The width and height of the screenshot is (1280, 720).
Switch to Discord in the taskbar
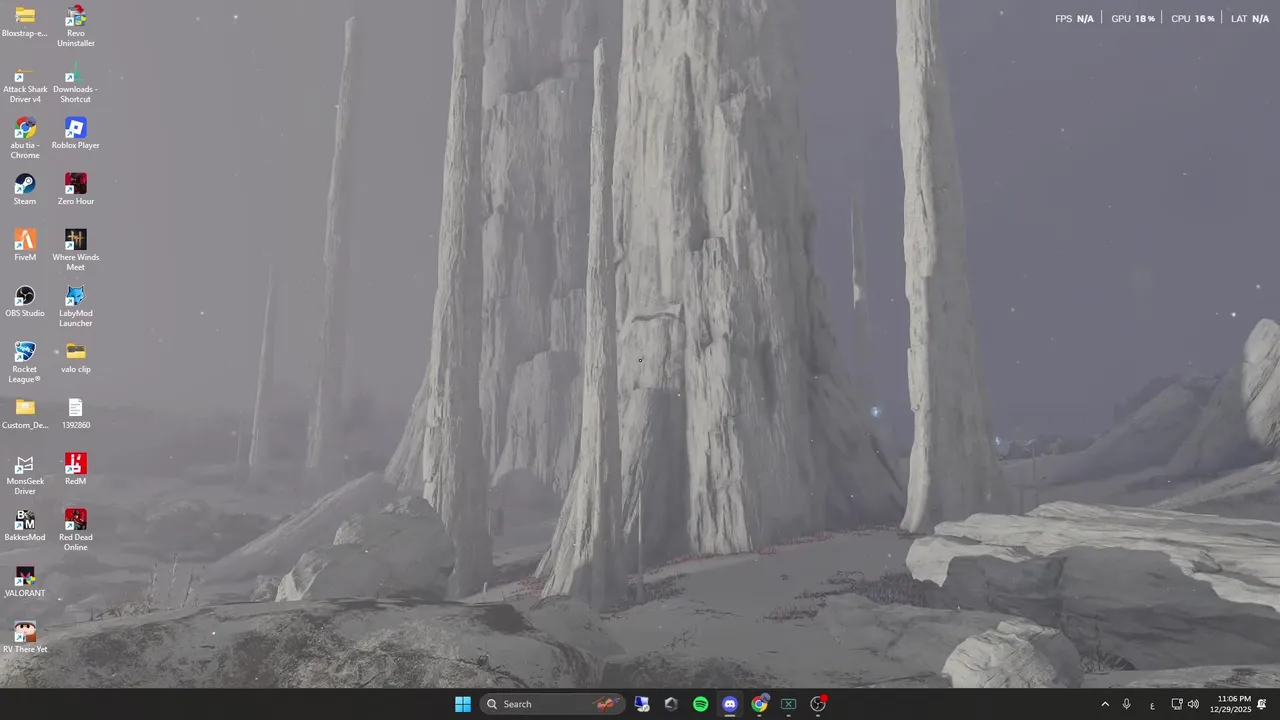[x=730, y=704]
